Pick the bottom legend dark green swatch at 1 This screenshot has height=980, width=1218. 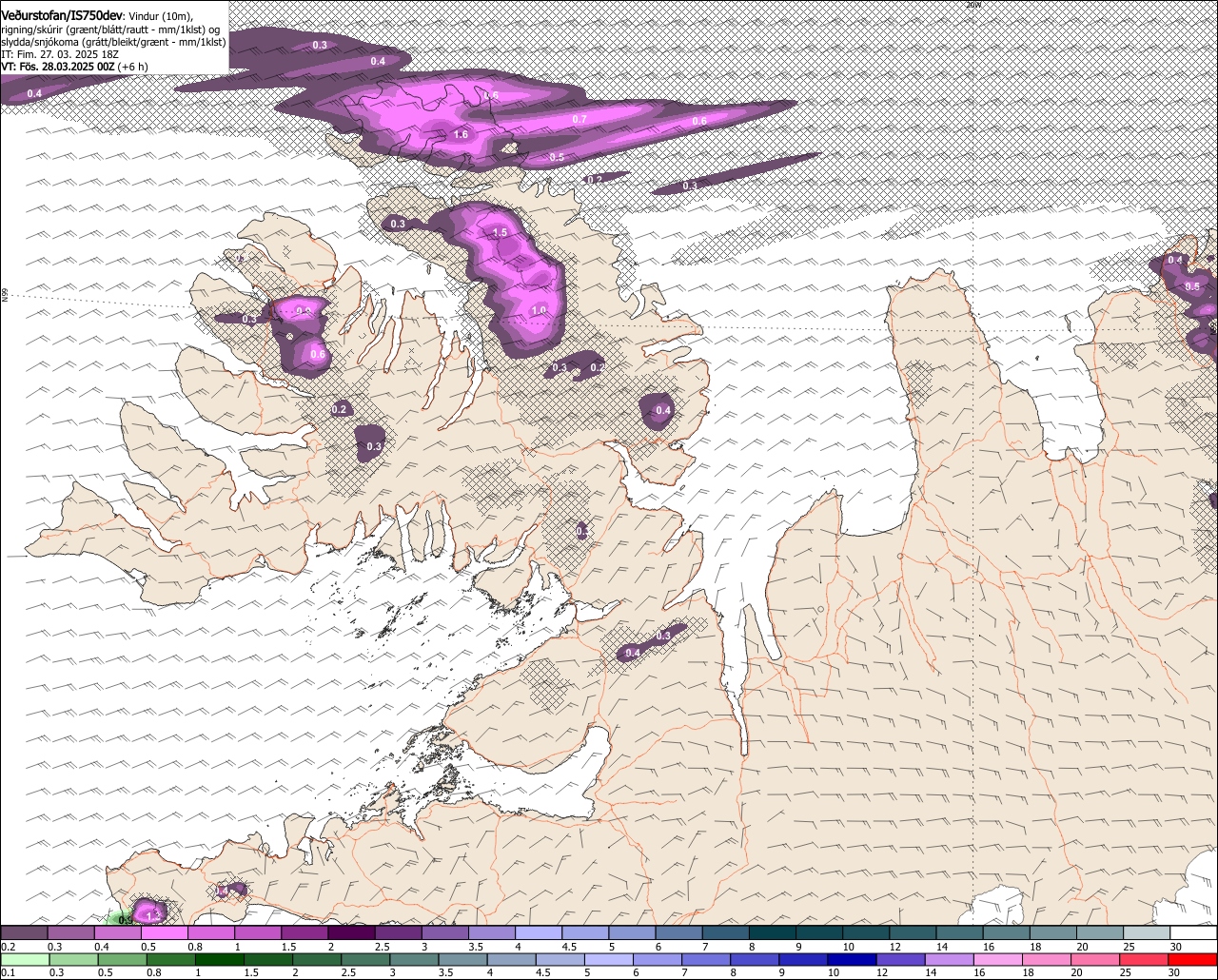click(x=220, y=960)
